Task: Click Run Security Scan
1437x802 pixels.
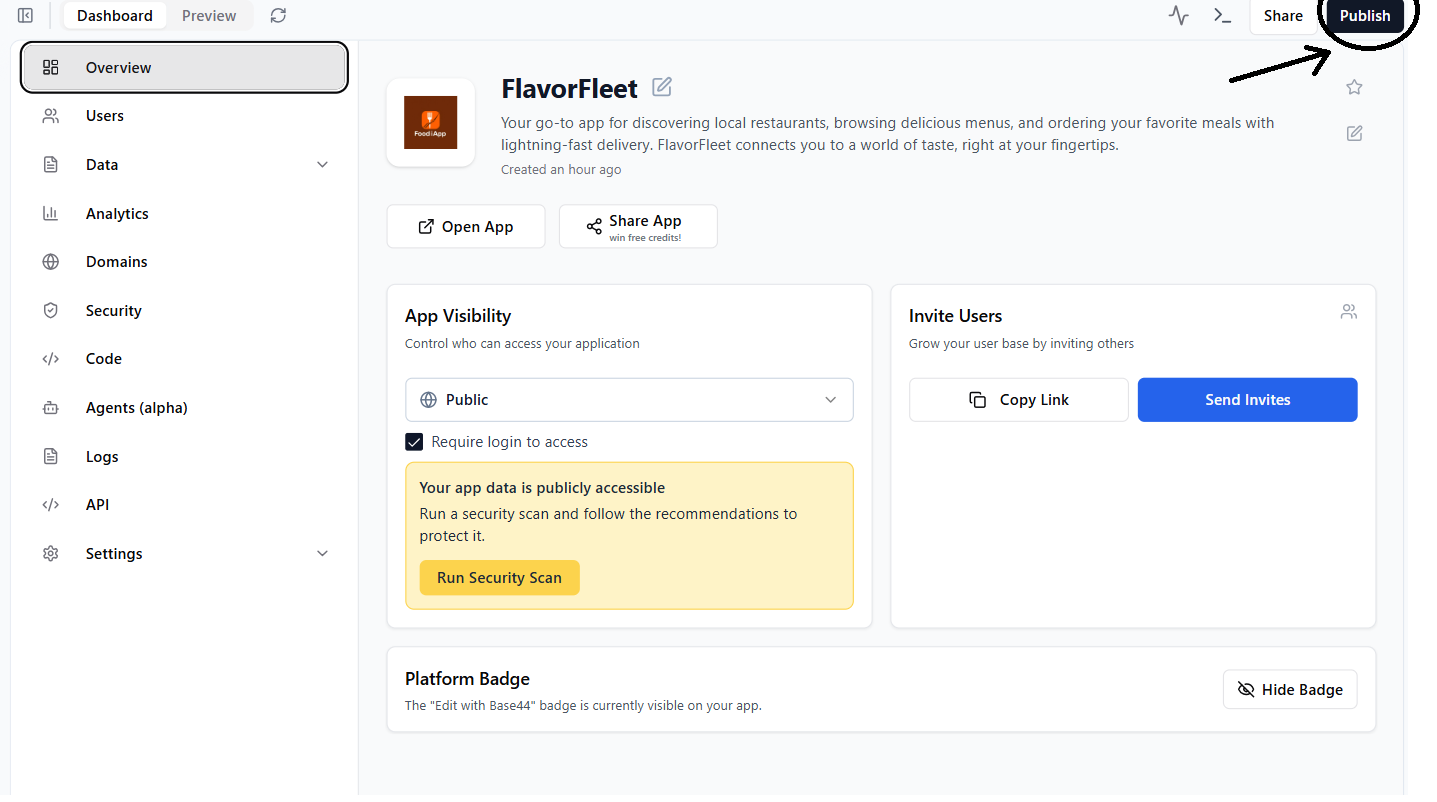Action: point(499,577)
